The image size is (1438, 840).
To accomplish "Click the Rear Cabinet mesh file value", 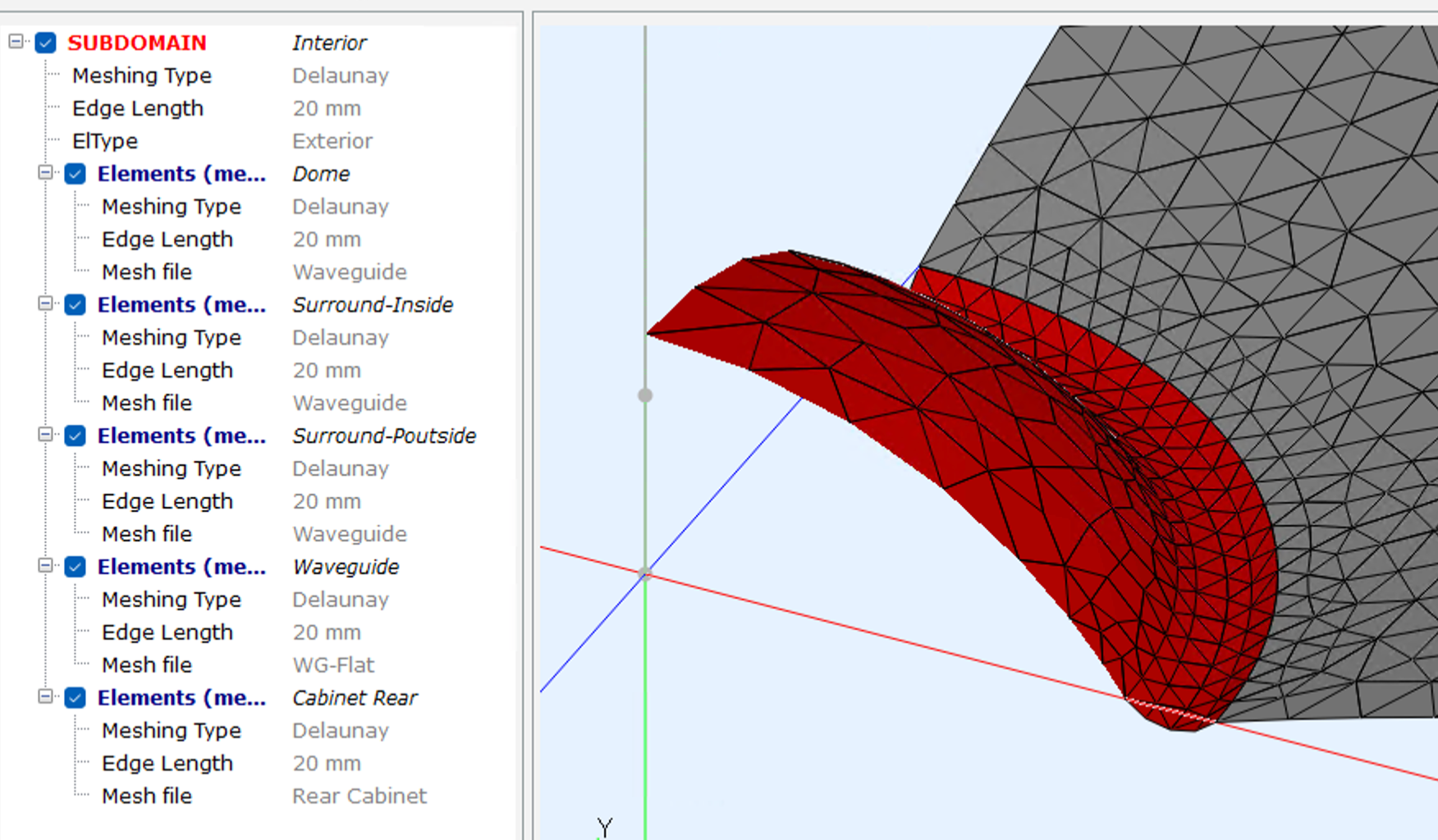I will [x=359, y=797].
